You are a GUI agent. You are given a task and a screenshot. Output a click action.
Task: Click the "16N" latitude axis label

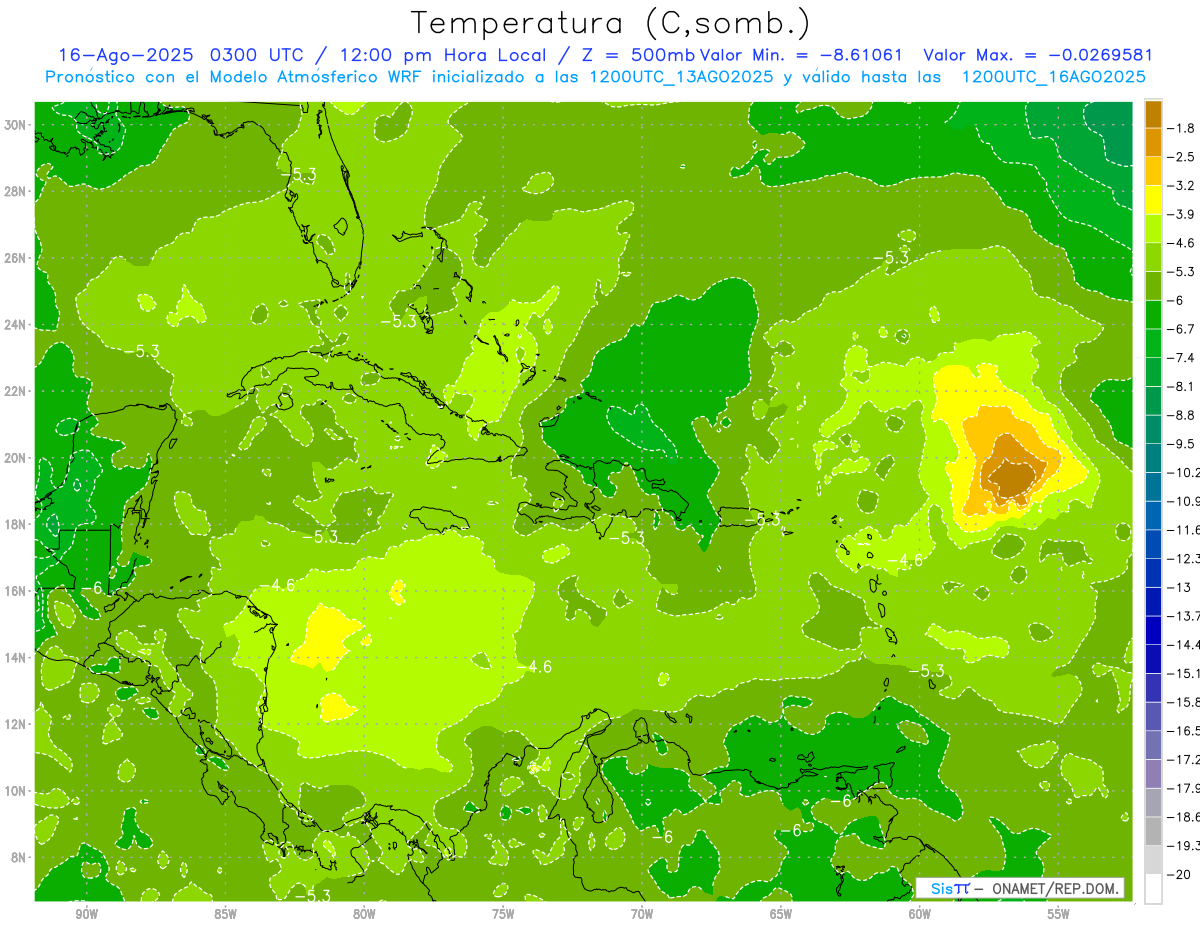click(x=16, y=591)
